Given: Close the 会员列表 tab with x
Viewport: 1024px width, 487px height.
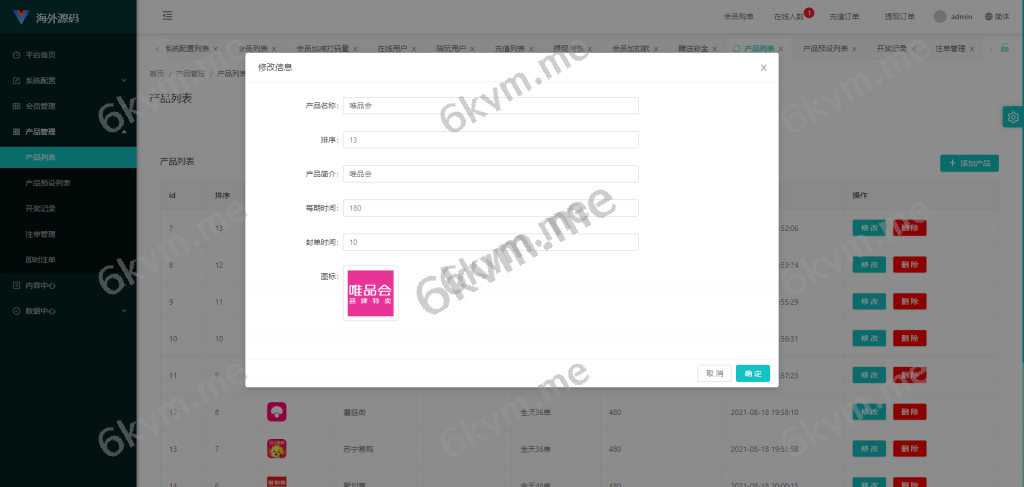Looking at the screenshot, I should (274, 49).
